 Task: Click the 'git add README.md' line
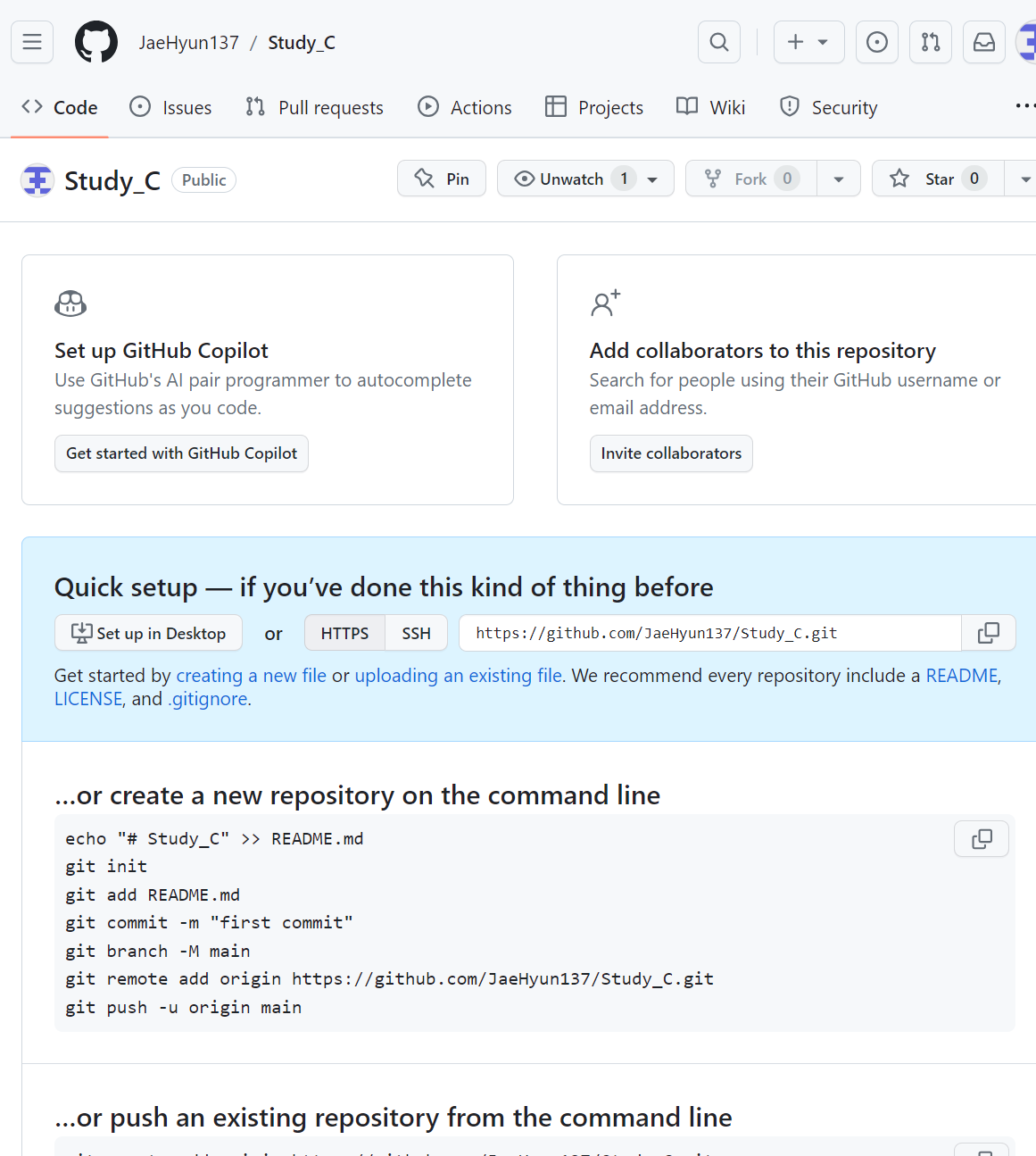click(x=153, y=894)
